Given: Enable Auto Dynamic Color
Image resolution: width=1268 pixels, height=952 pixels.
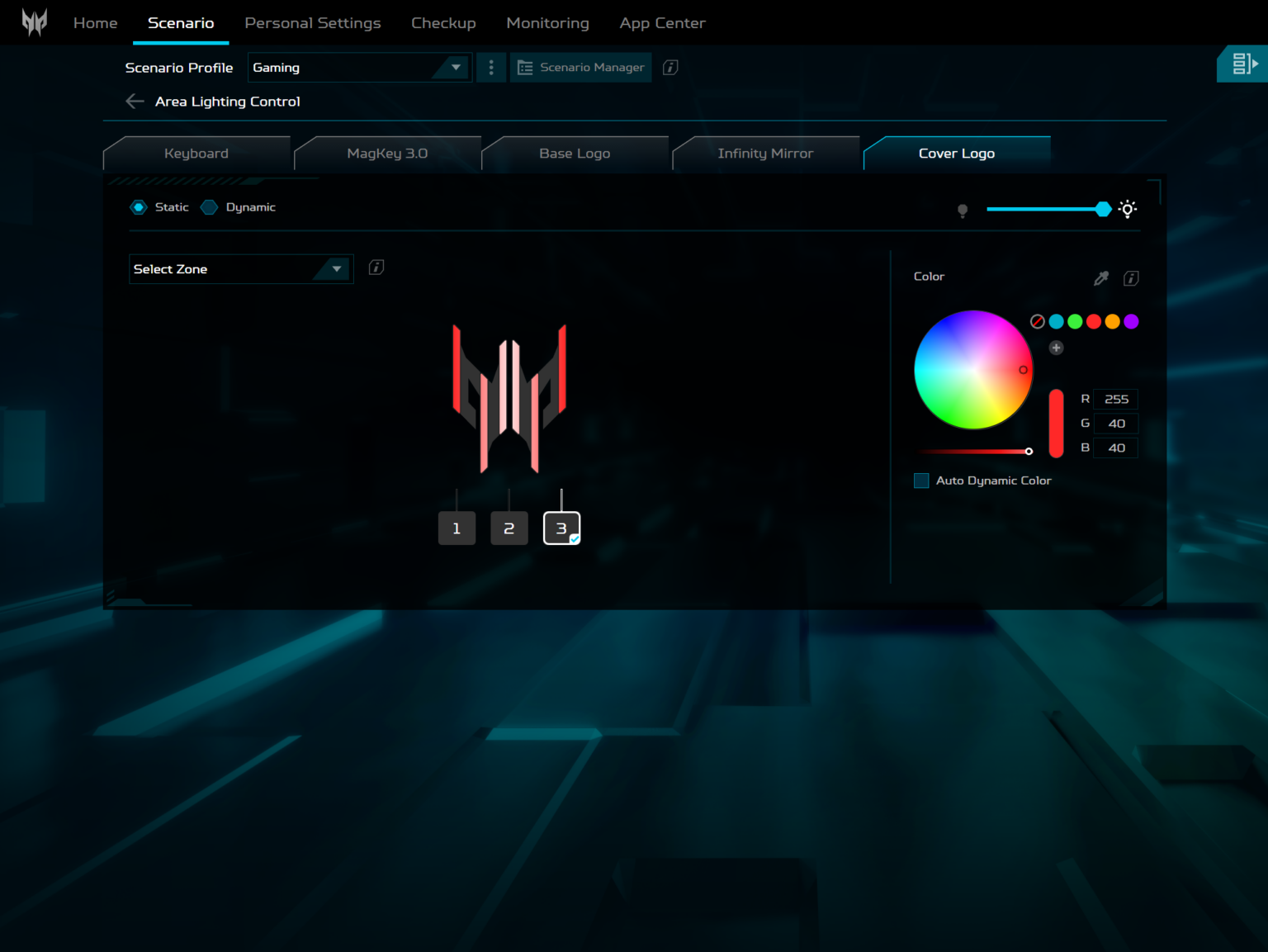Looking at the screenshot, I should click(921, 480).
